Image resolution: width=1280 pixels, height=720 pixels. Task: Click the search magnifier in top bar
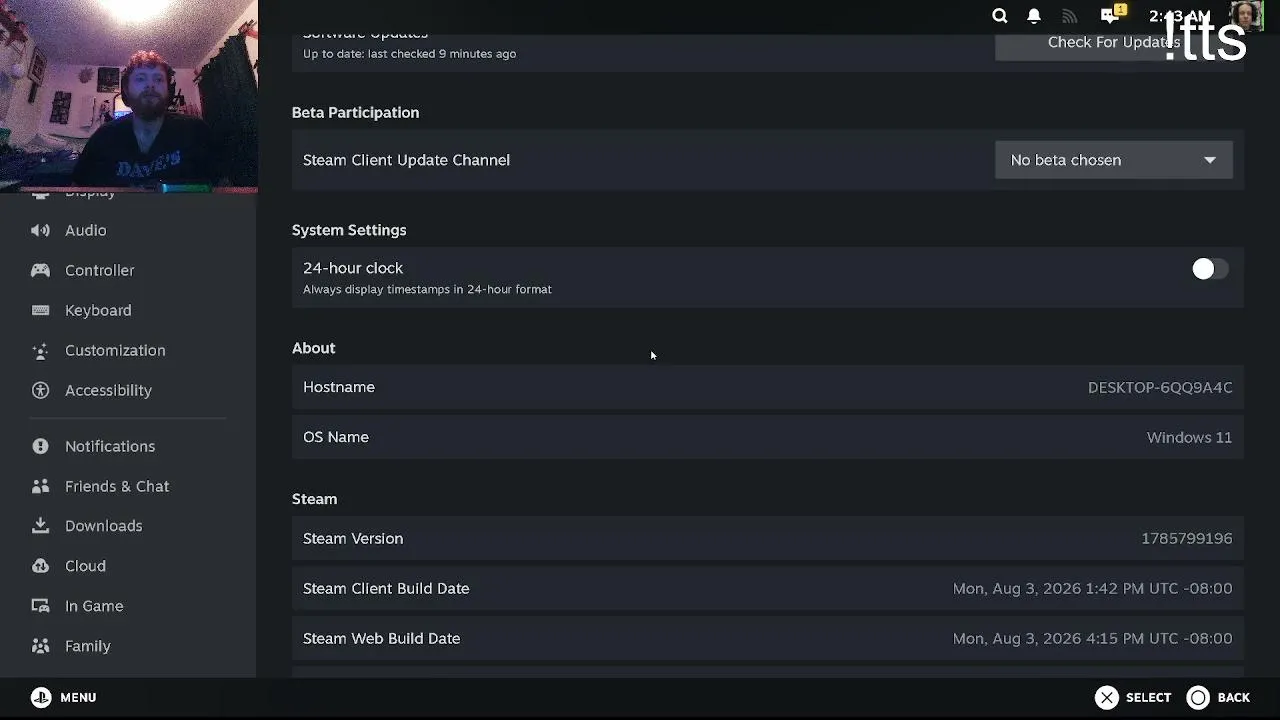999,15
